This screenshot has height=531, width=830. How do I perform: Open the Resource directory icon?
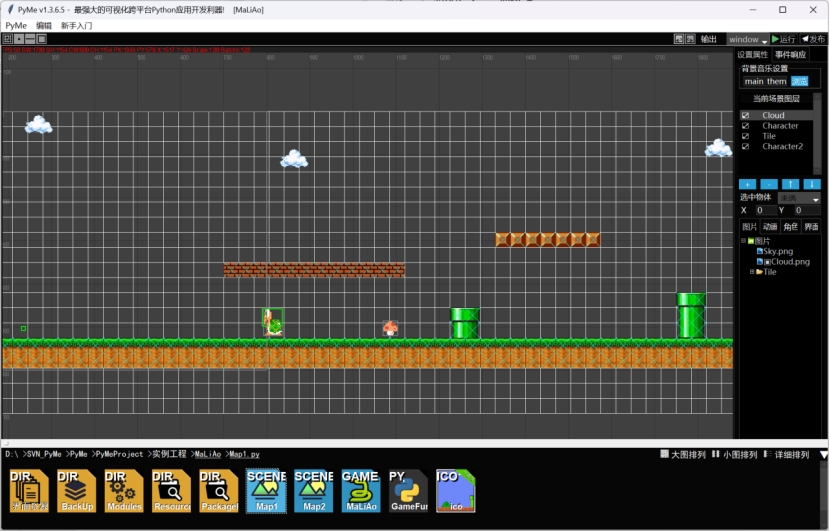click(172, 491)
